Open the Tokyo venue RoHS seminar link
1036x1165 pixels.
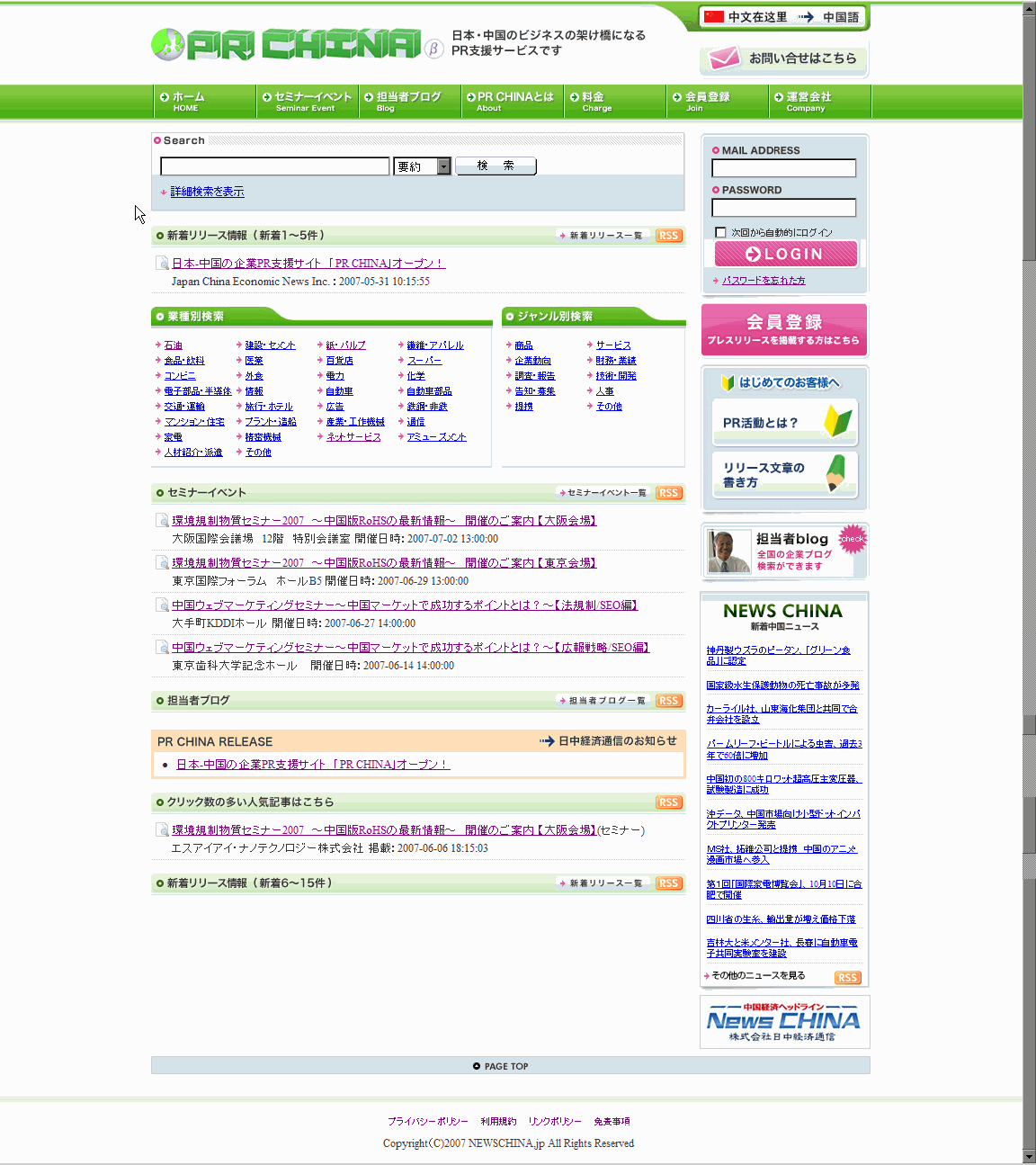coord(384,563)
